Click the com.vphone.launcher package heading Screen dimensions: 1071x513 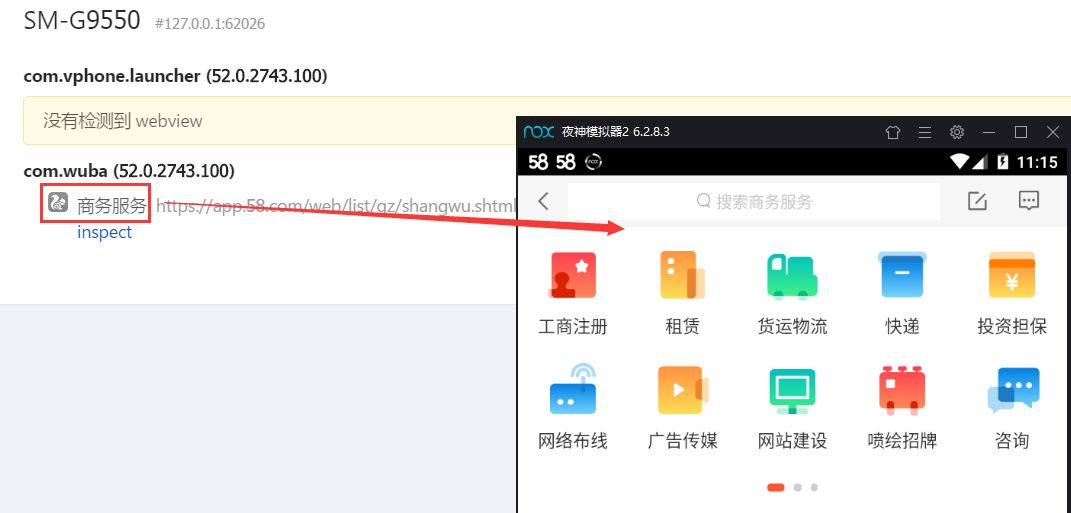pos(176,76)
